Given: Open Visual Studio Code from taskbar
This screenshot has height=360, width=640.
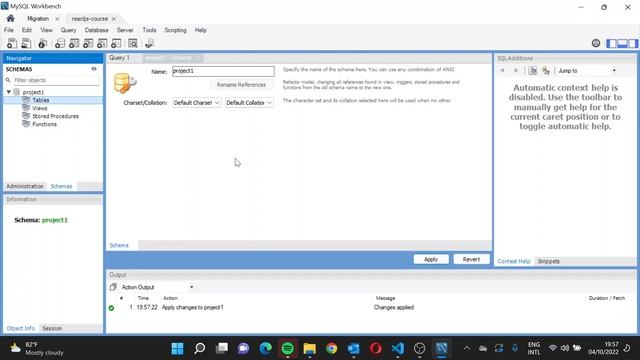Looking at the screenshot, I should point(398,348).
